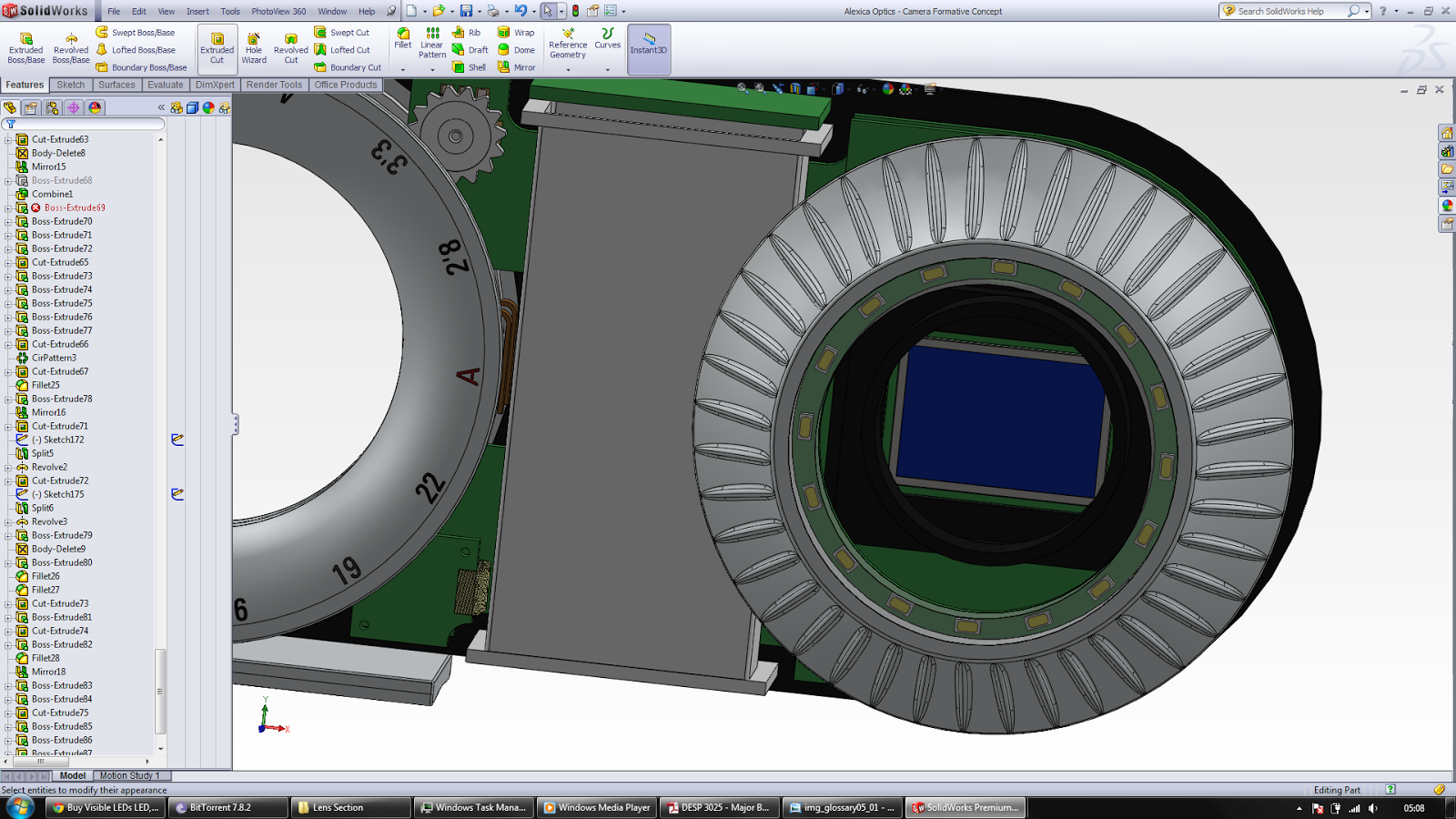The height and width of the screenshot is (819, 1456).
Task: Select Fillet25 in the feature tree
Action: [45, 385]
